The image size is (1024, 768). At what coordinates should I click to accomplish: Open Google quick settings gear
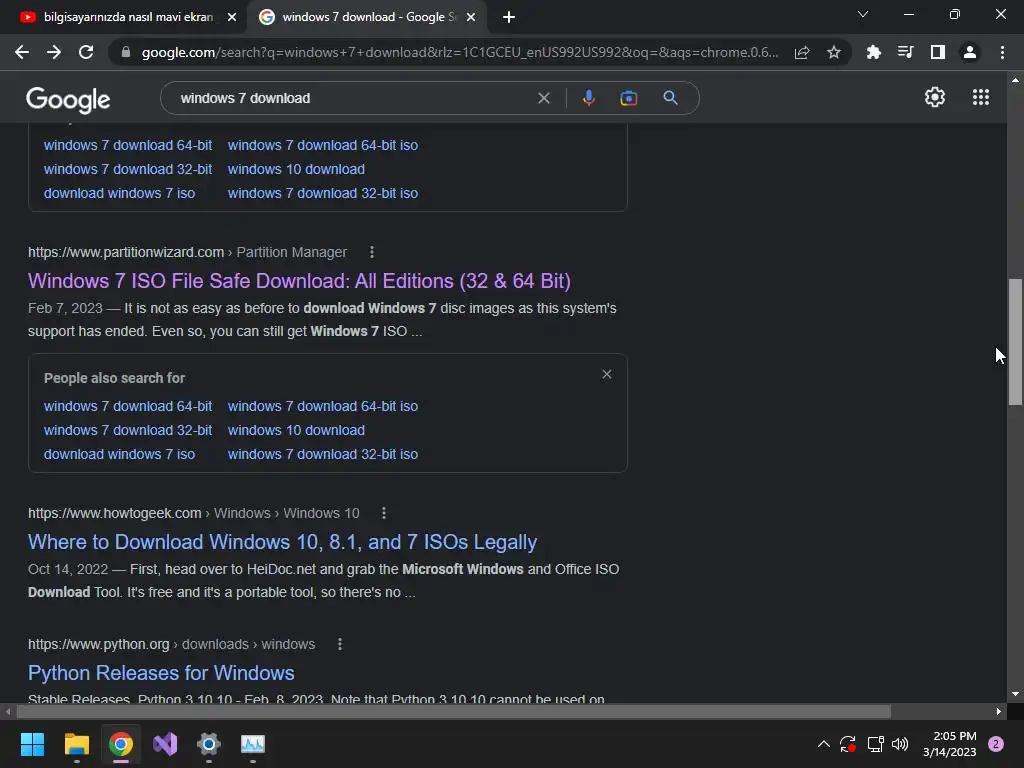pos(935,97)
